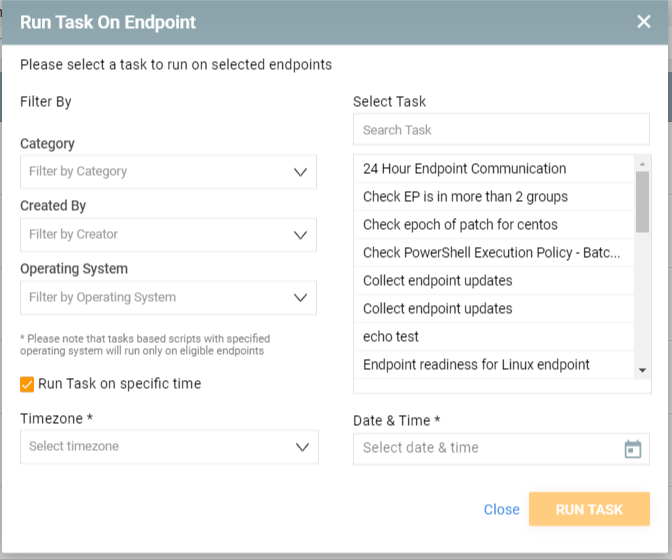
Task: Pick Check PowerShell Execution Policy task
Action: coord(494,253)
